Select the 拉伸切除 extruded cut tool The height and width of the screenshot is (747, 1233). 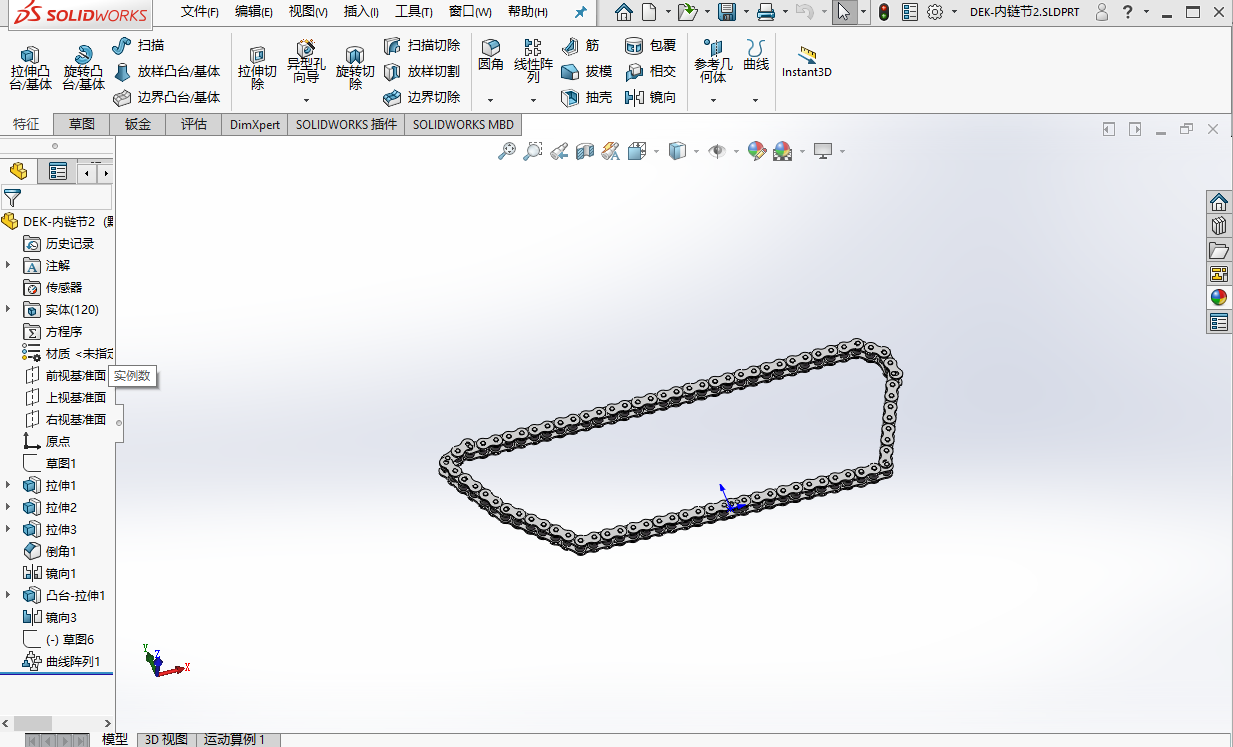tap(257, 68)
